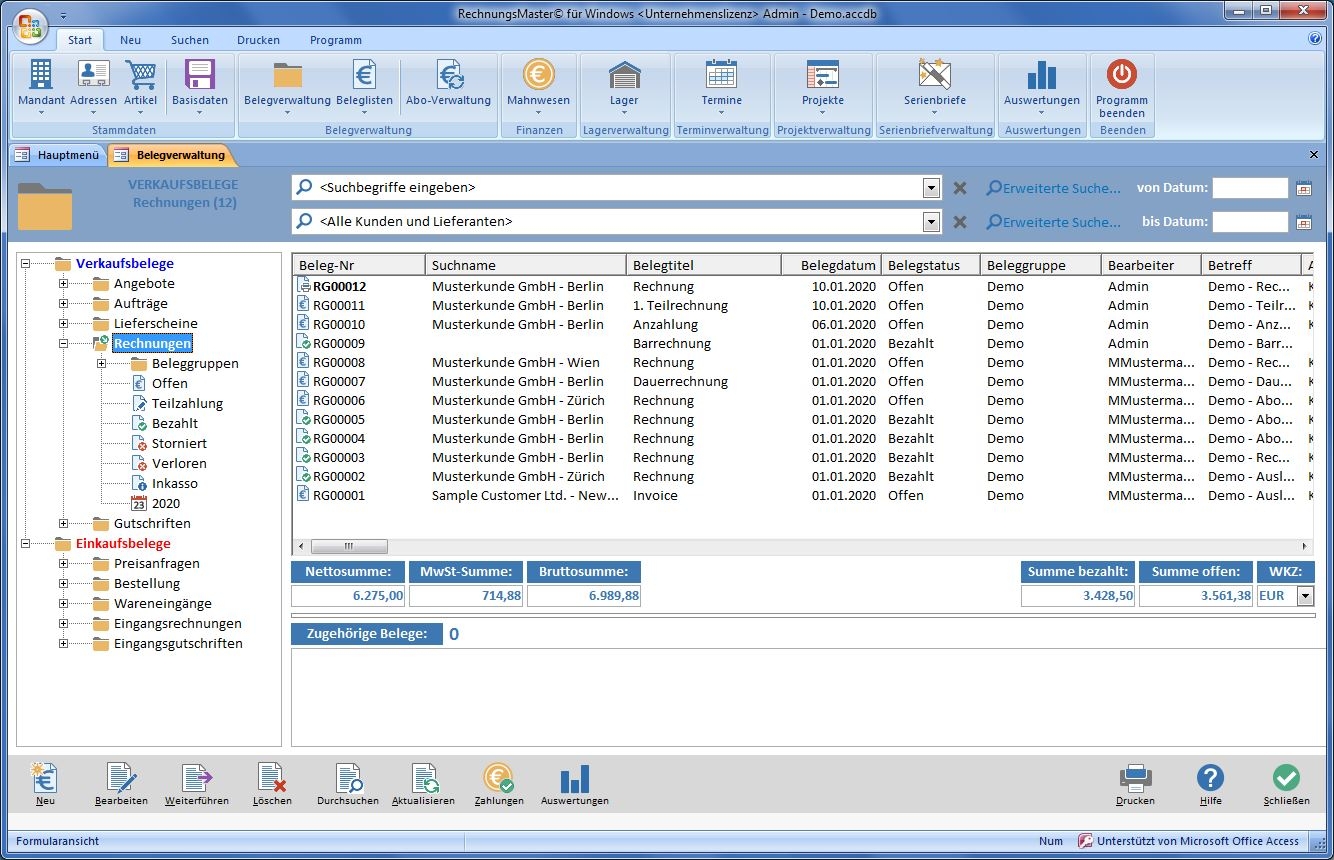This screenshot has height=860, width=1334.
Task: Open the customer and supplier filter dropdown
Action: click(931, 222)
